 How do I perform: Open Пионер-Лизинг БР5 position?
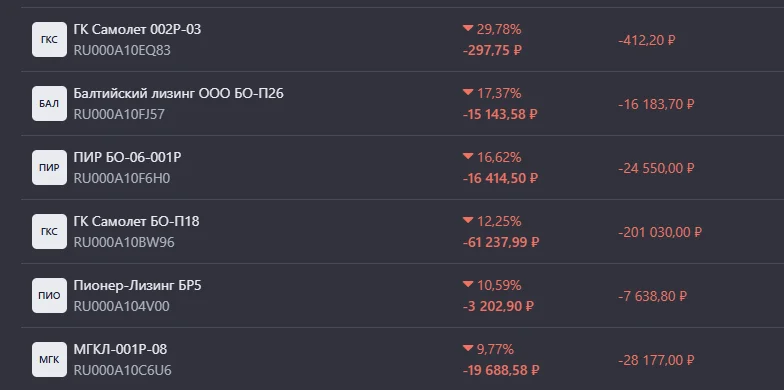coord(138,286)
